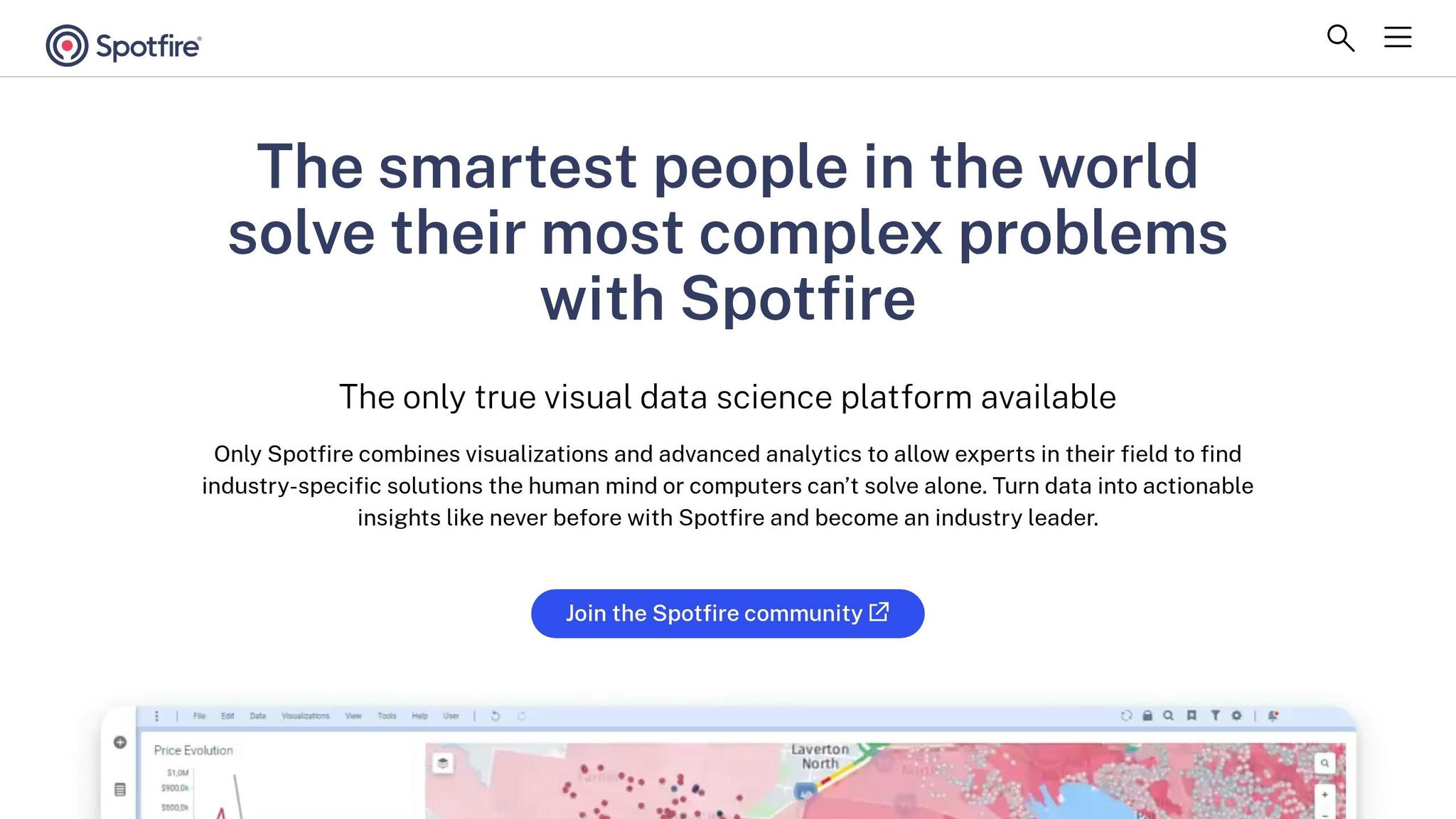Select the bookmarks icon in the Spotfire toolbar
Viewport: 1456px width, 819px height.
(1192, 716)
